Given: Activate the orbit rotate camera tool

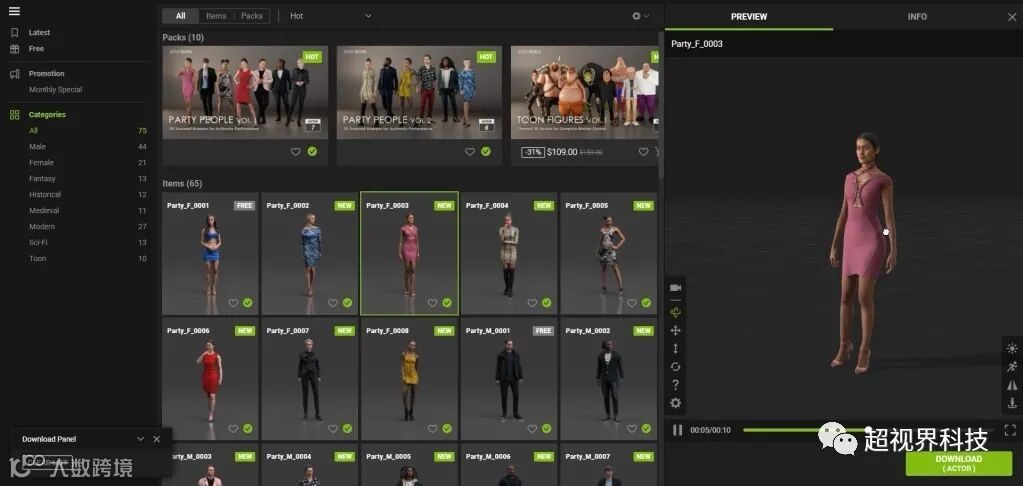Looking at the screenshot, I should tap(675, 312).
